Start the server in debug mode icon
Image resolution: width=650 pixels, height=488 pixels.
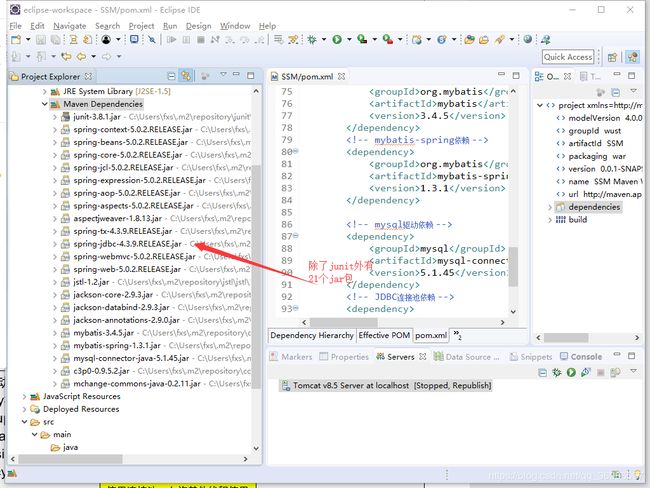[x=557, y=372]
